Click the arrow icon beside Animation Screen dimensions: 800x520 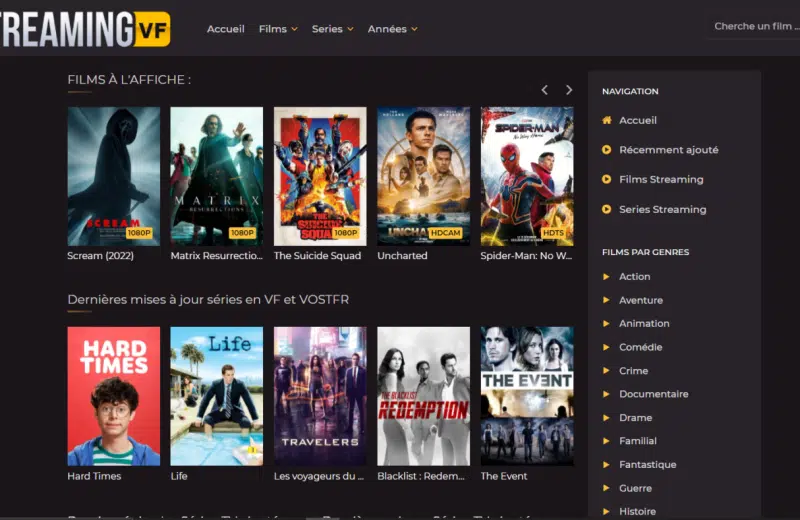pos(606,324)
